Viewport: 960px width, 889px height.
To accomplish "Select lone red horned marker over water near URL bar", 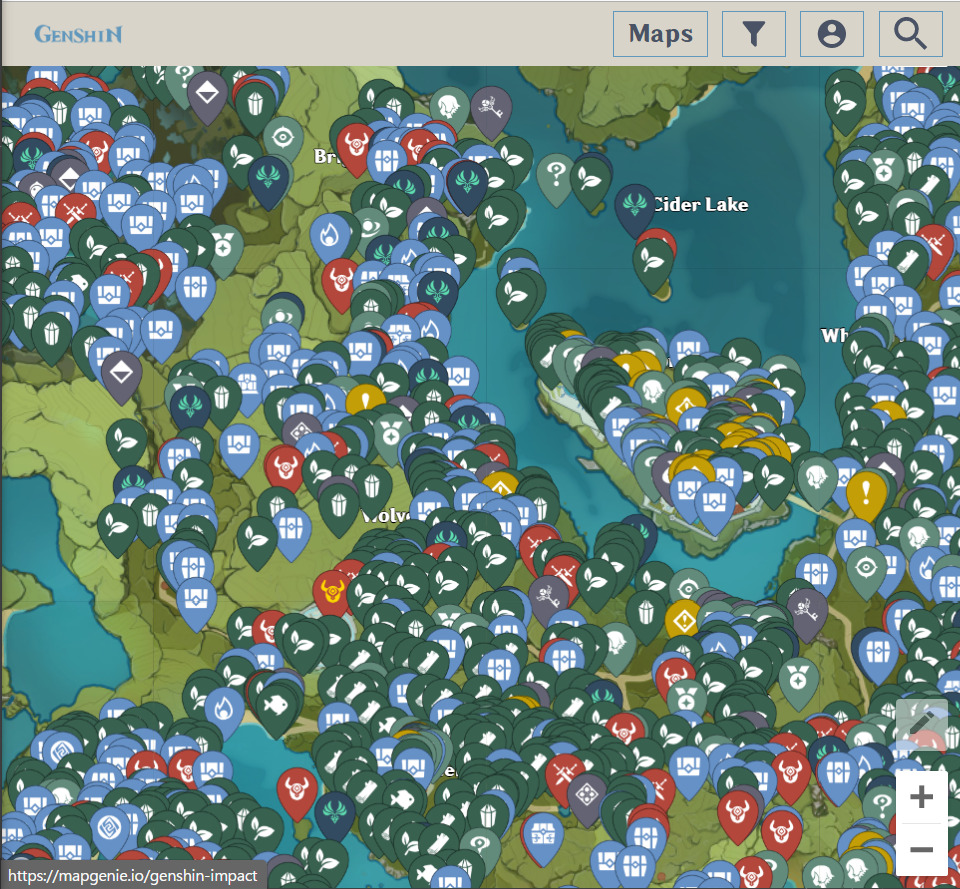I will [x=297, y=792].
